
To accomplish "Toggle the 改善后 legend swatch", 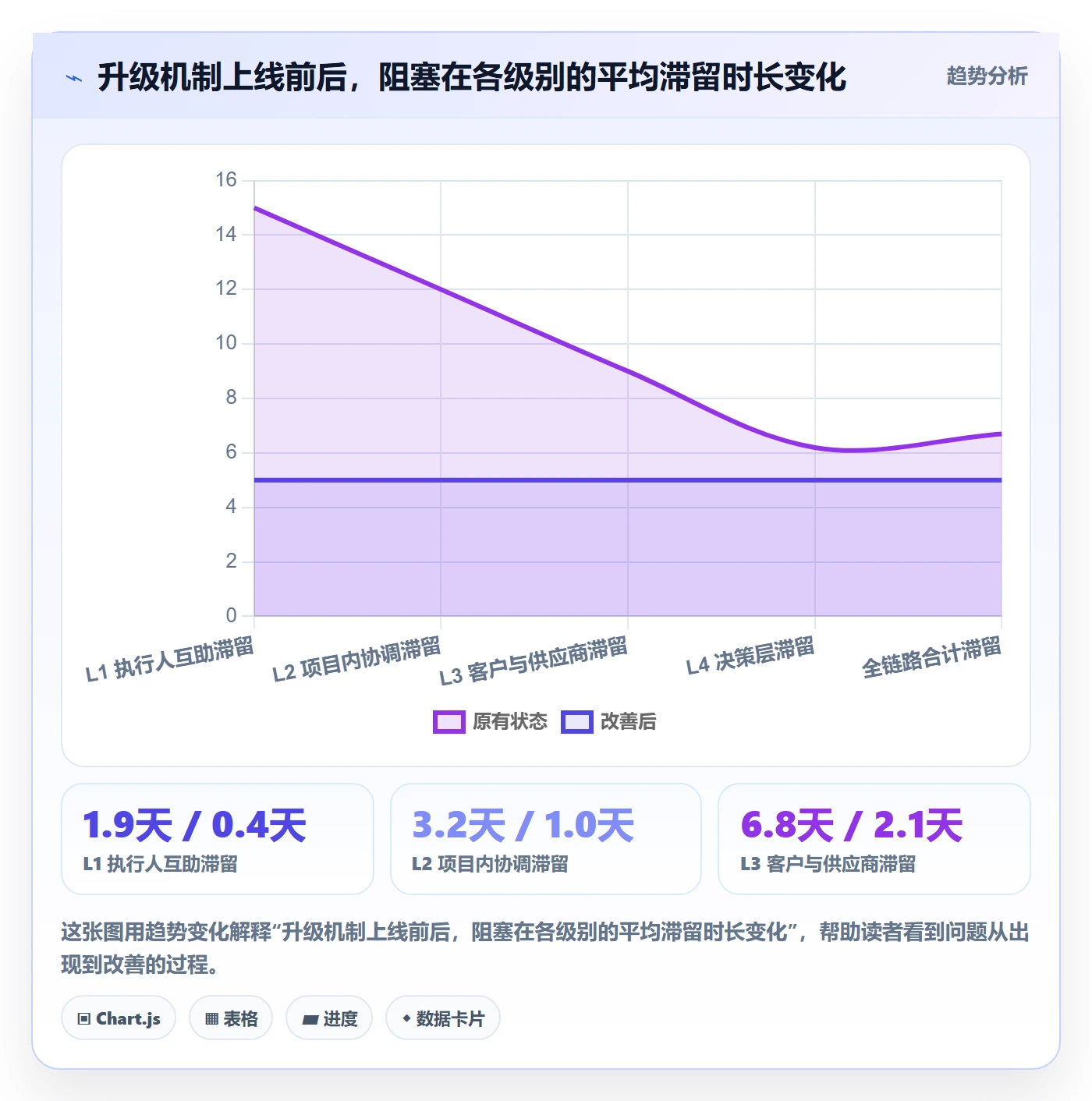I will 577,722.
